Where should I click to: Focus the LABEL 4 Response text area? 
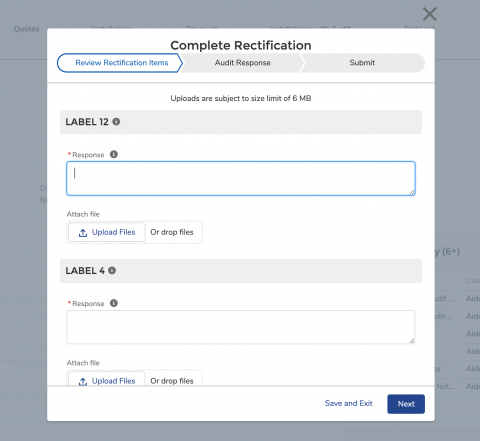pyautogui.click(x=241, y=327)
